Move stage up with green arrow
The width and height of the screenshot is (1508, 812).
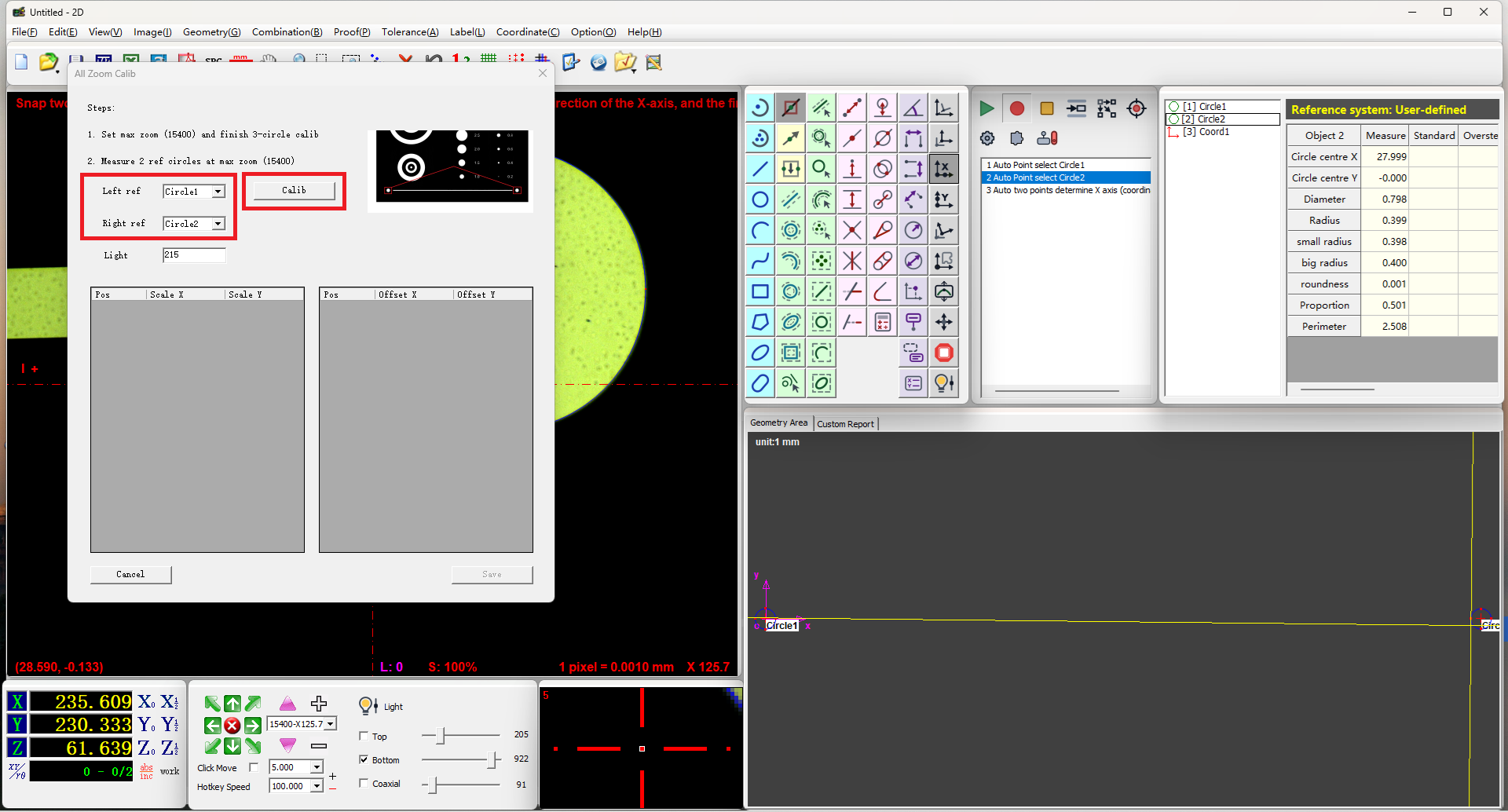click(232, 704)
